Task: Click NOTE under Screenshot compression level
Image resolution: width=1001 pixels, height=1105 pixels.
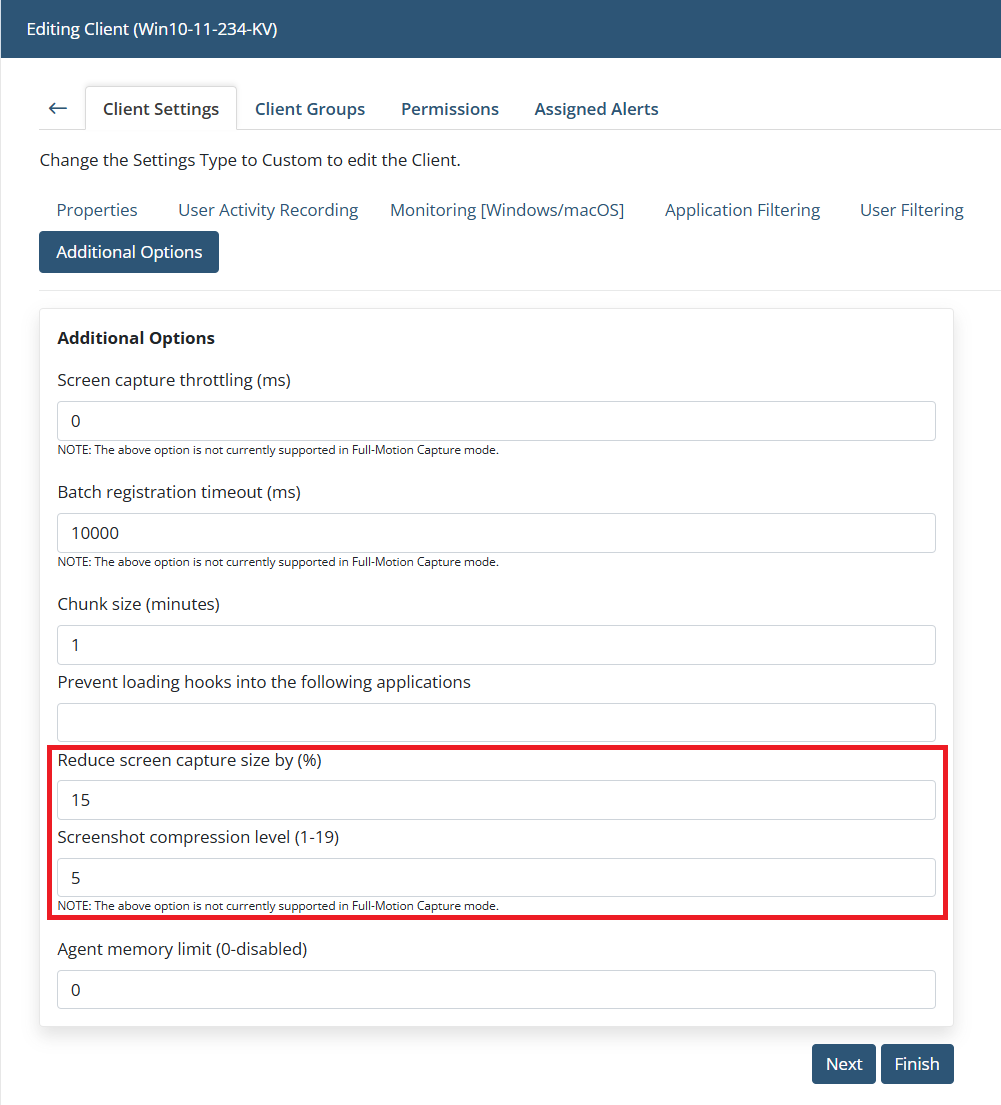Action: coord(278,906)
